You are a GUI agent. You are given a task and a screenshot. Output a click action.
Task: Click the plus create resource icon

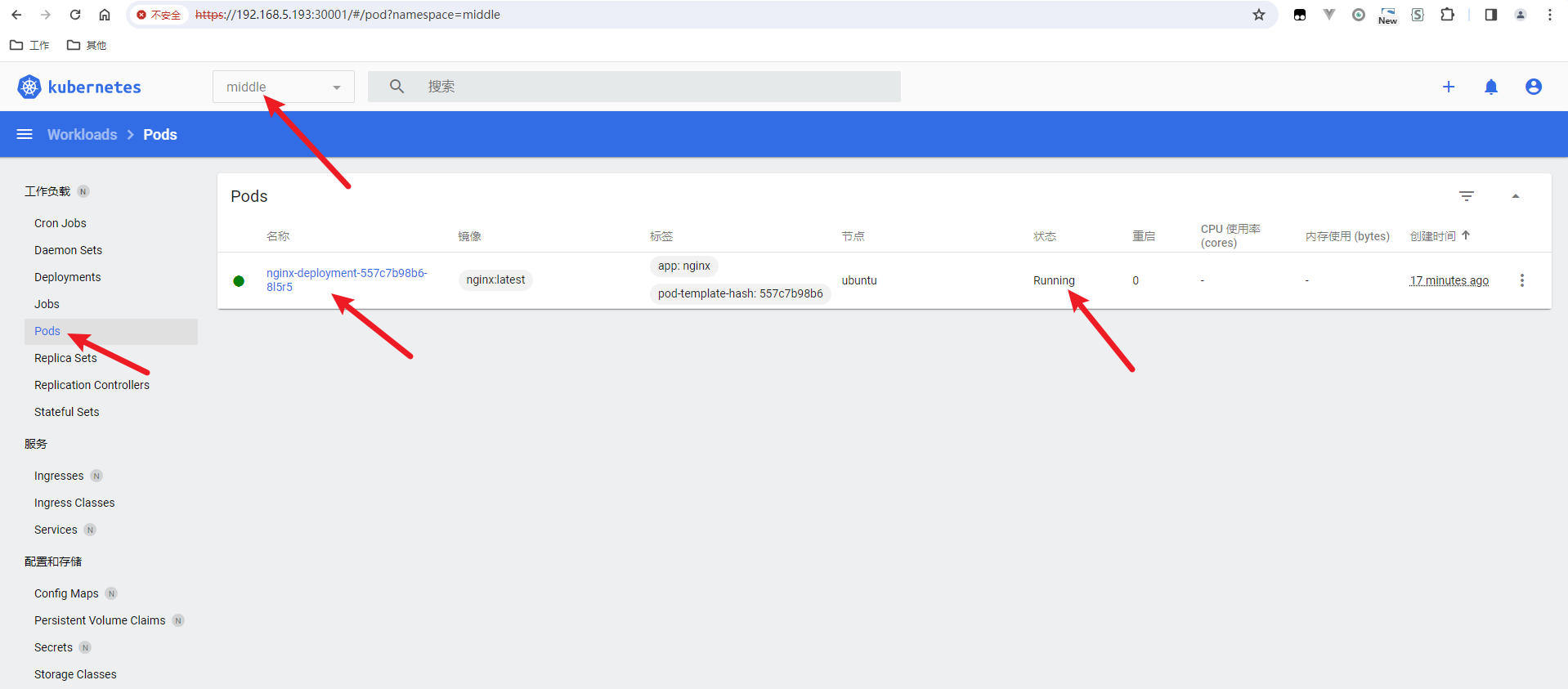[1449, 87]
